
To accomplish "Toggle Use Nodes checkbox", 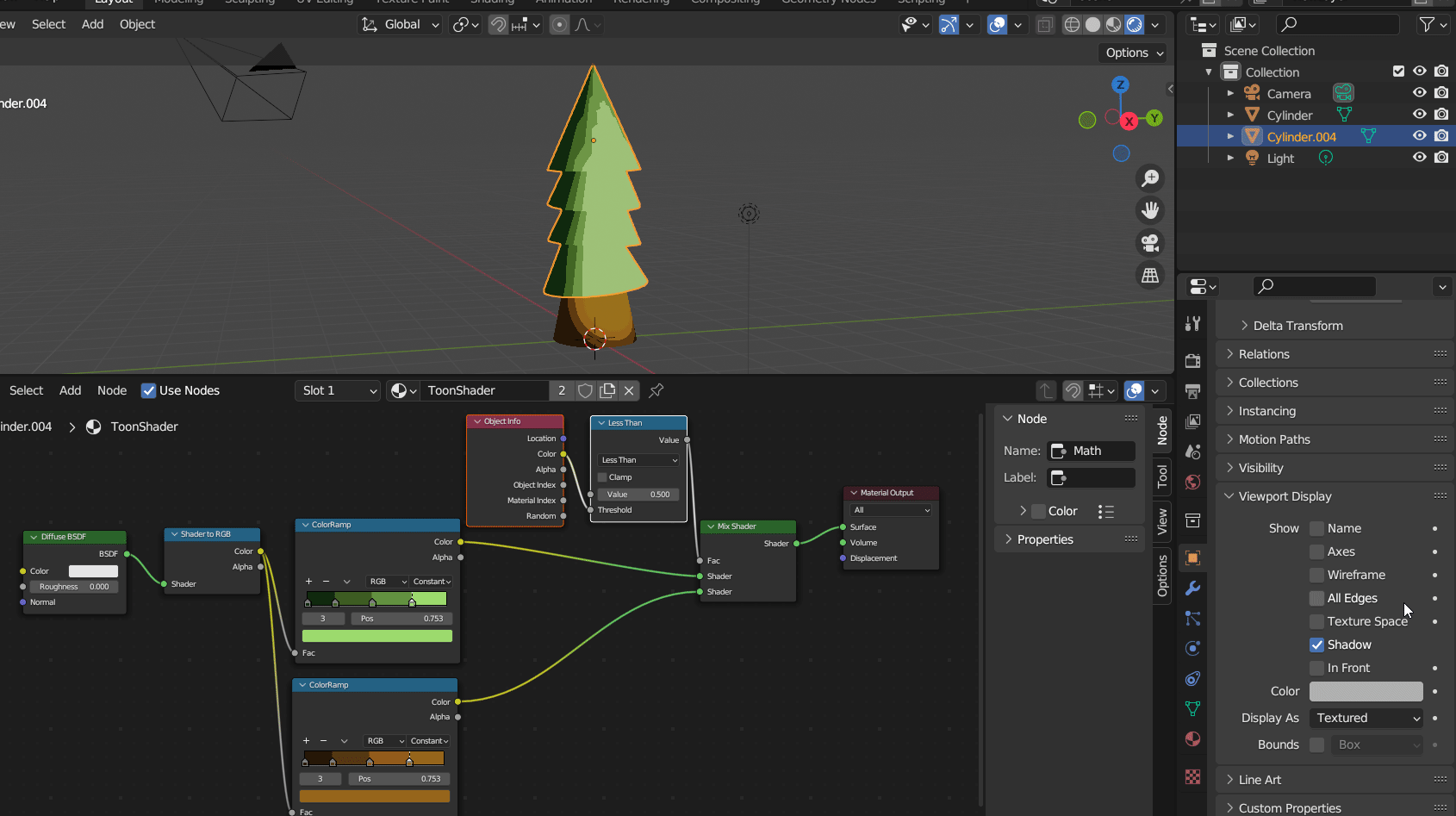I will [149, 390].
